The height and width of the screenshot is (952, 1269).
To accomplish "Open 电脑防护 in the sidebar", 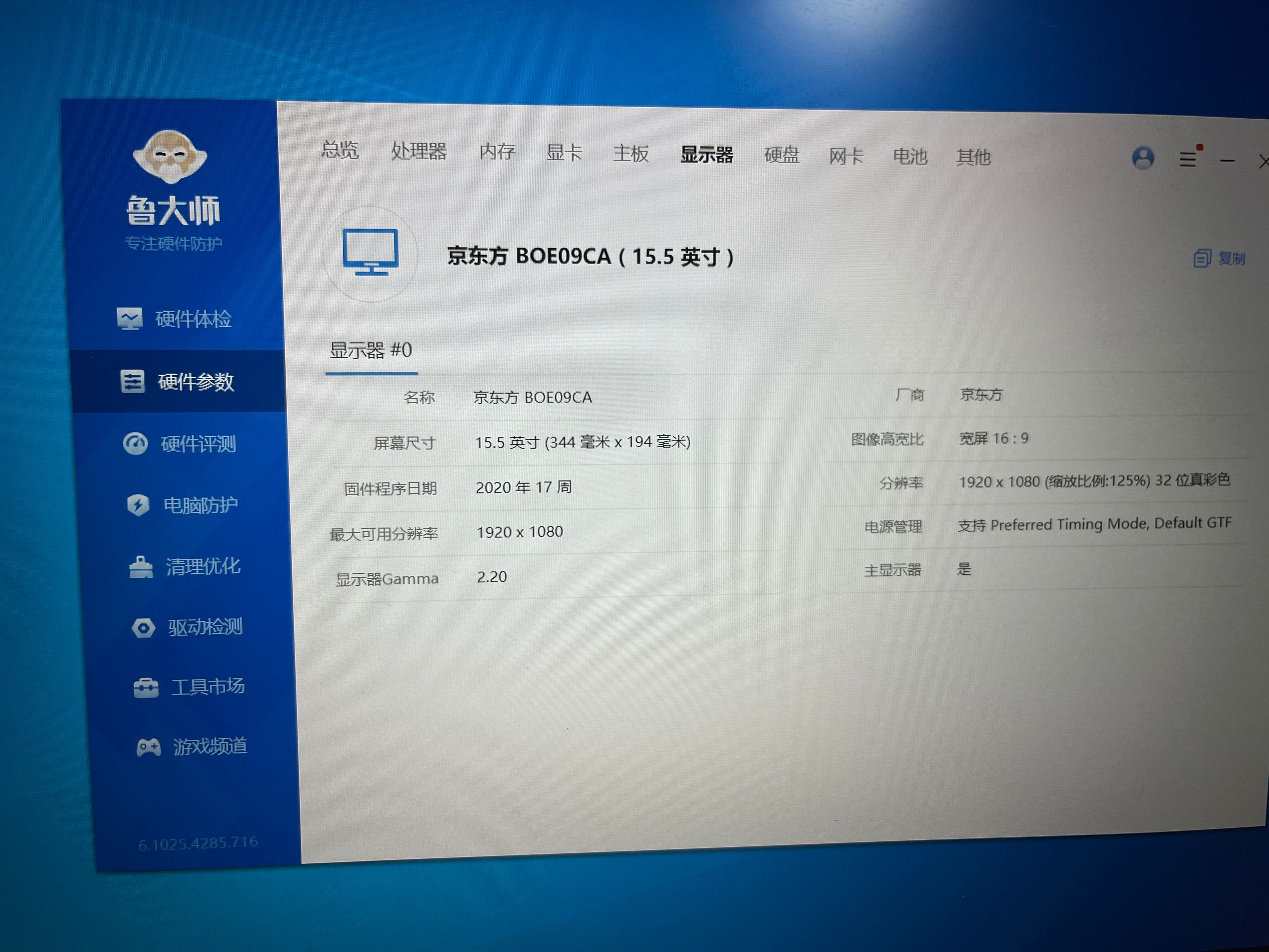I will pos(182,505).
